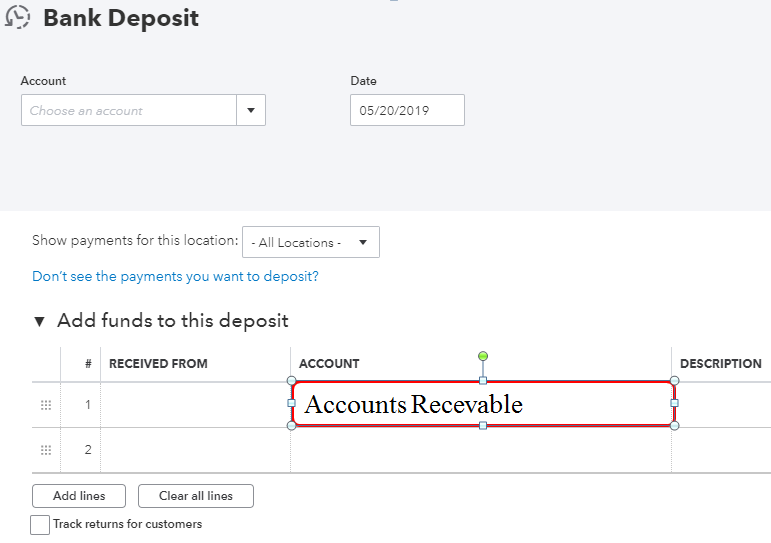Select the Accounts Recevable text box
This screenshot has width=771, height=543.
click(482, 404)
